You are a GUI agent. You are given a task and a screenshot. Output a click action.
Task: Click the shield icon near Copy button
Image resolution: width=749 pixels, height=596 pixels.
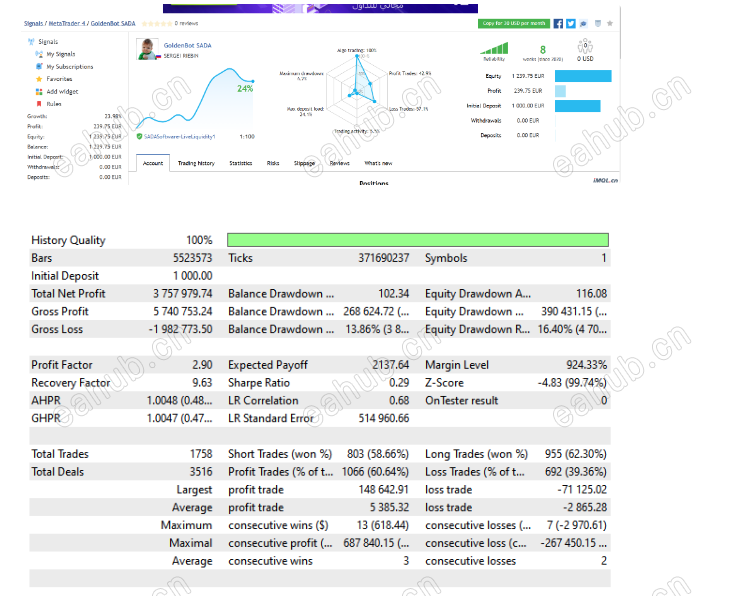point(598,23)
